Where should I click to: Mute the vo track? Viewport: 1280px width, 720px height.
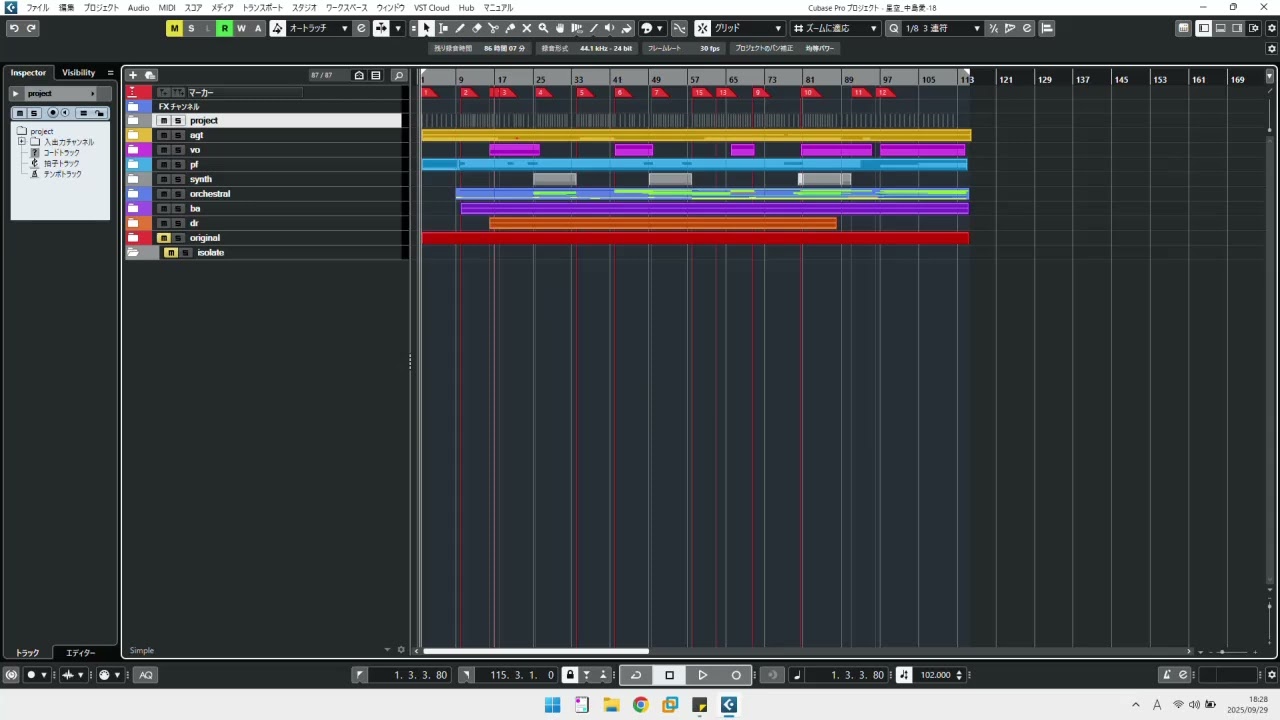(163, 150)
